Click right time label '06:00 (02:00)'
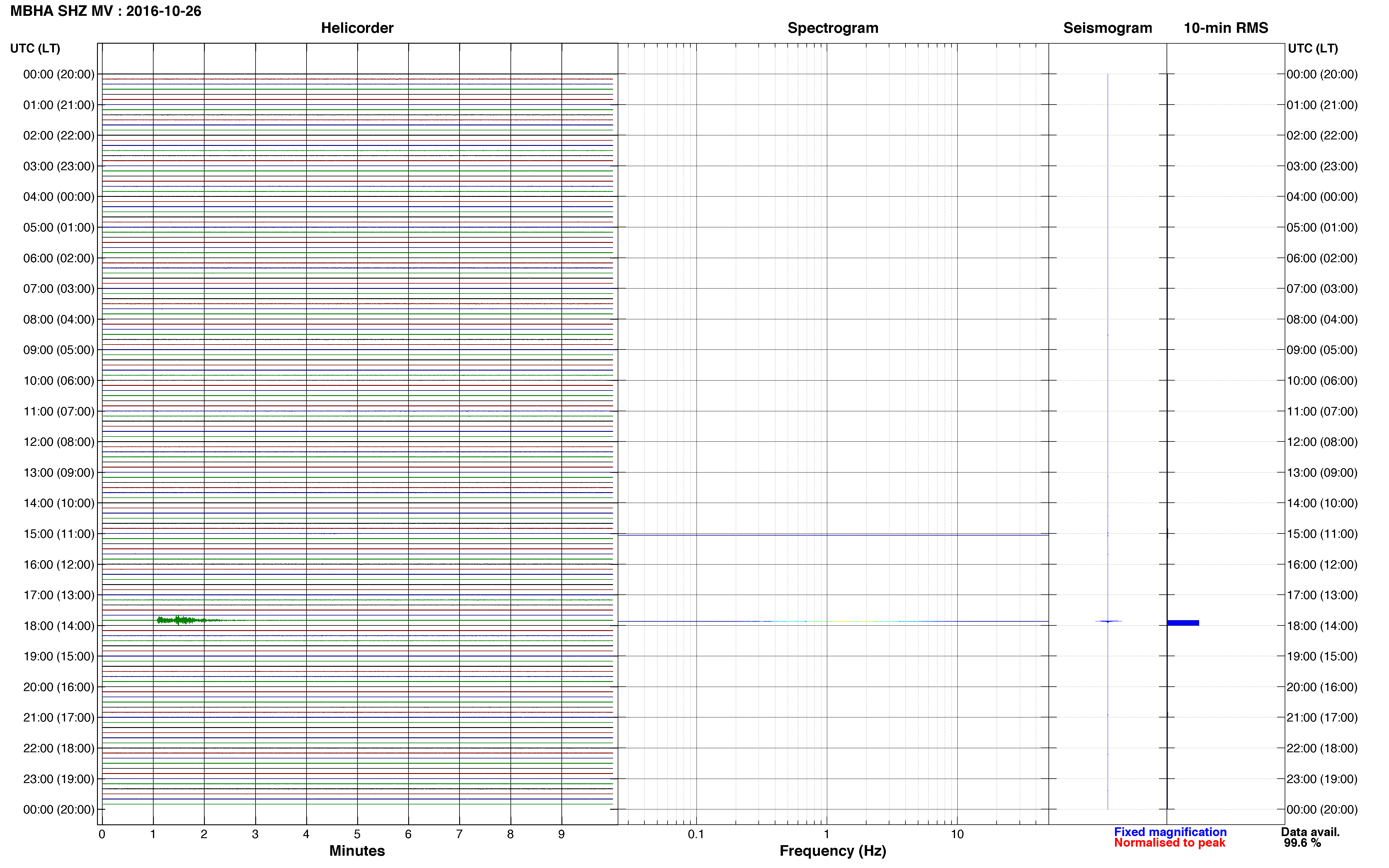1389x868 pixels. [x=1322, y=258]
